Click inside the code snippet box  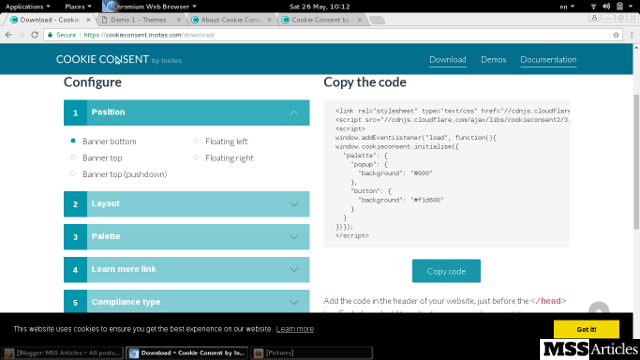point(447,173)
